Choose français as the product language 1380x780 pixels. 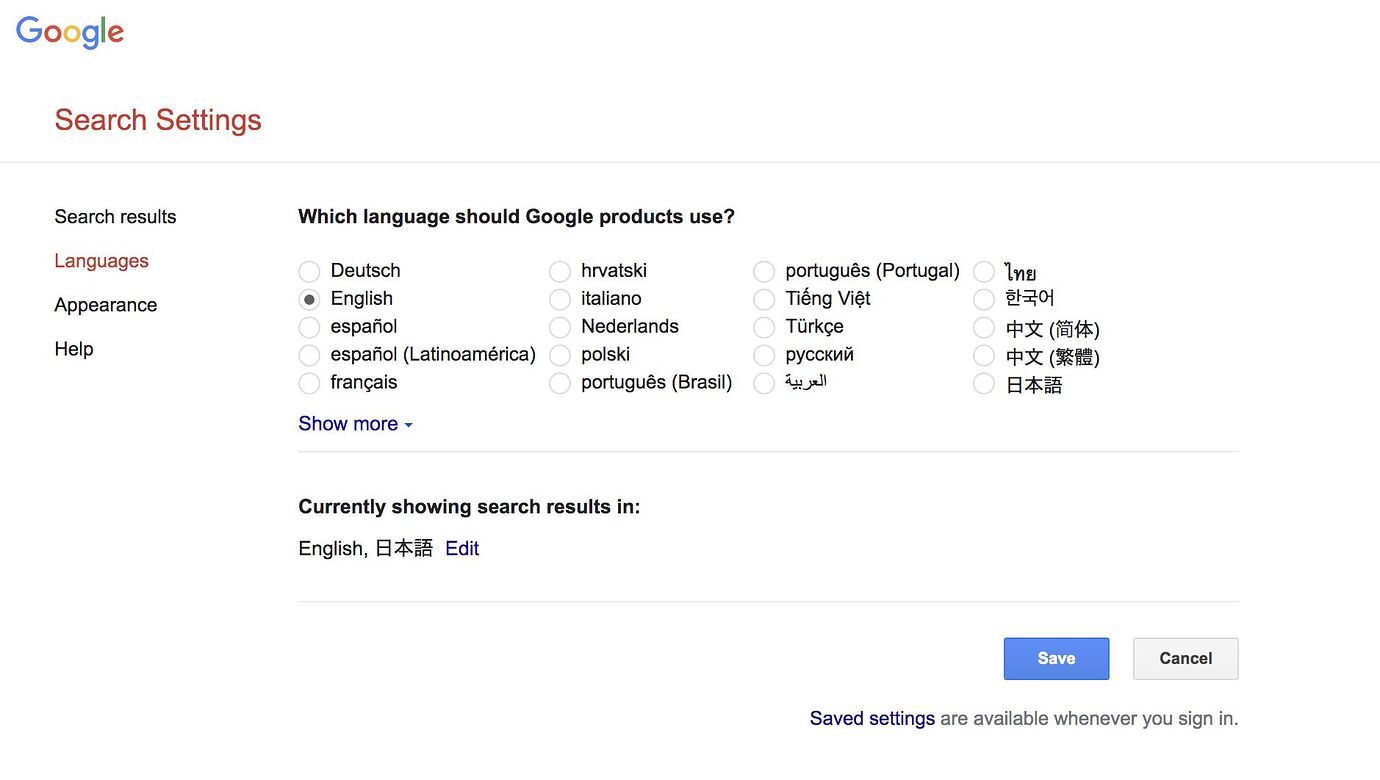310,383
